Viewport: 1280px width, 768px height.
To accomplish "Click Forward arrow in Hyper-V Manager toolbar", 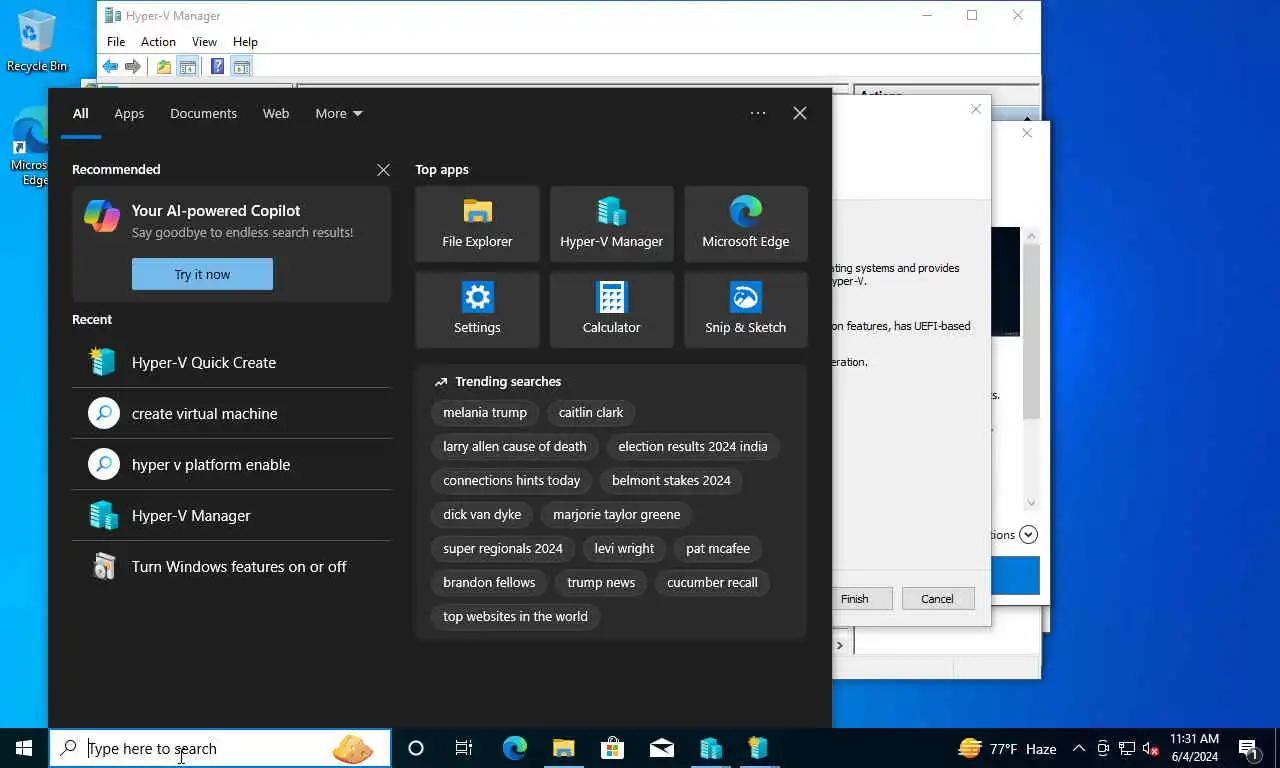I will [132, 67].
